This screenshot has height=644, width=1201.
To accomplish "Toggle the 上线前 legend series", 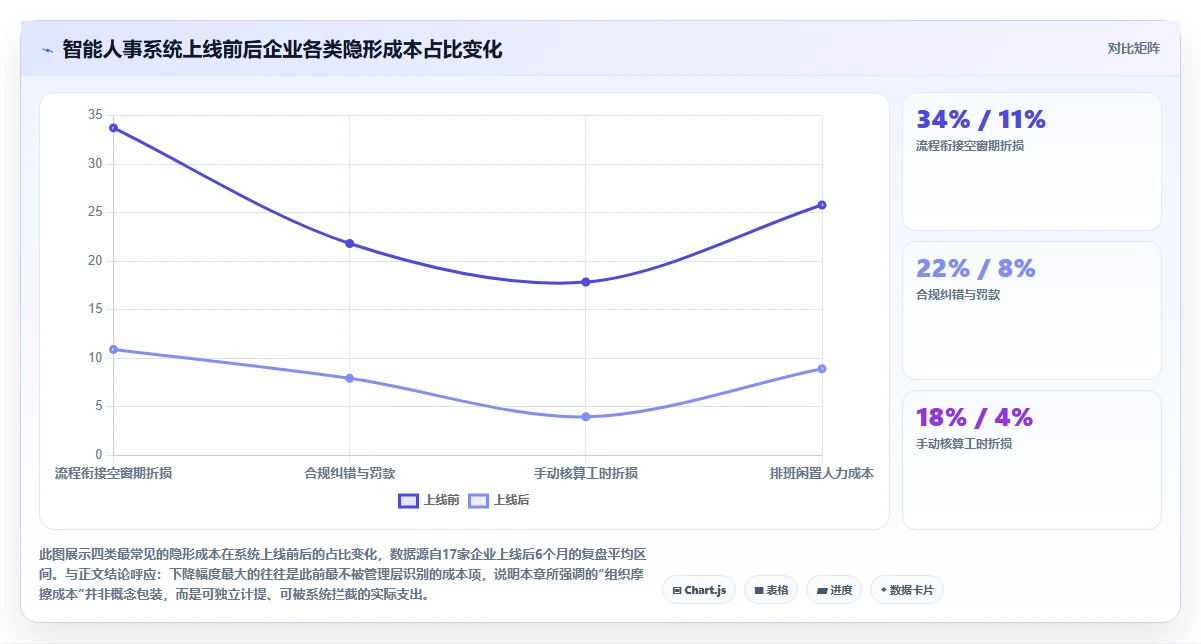I will coord(429,500).
